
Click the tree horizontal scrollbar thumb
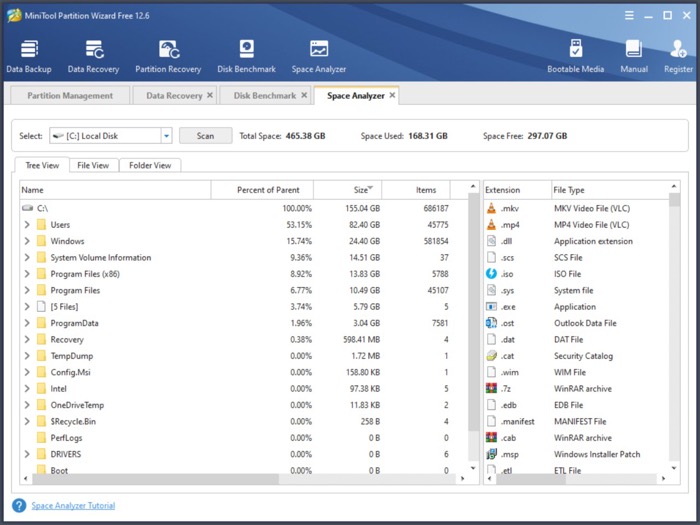coord(155,479)
